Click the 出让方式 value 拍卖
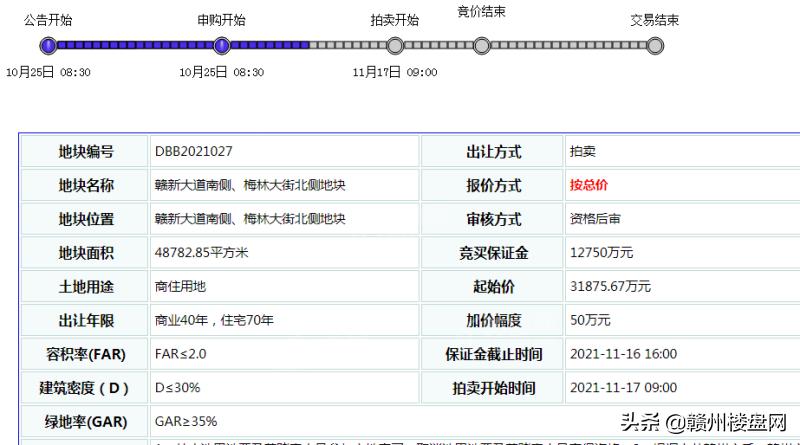This screenshot has height=445, width=800. [x=583, y=152]
